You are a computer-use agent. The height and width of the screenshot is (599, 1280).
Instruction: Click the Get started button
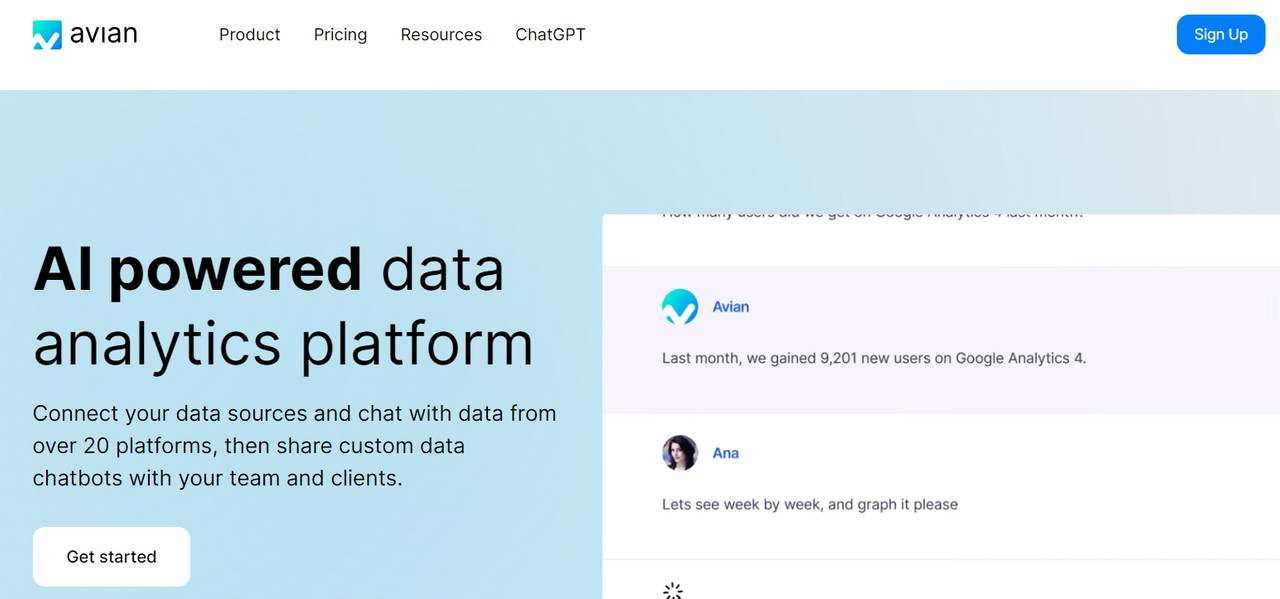[x=112, y=557]
